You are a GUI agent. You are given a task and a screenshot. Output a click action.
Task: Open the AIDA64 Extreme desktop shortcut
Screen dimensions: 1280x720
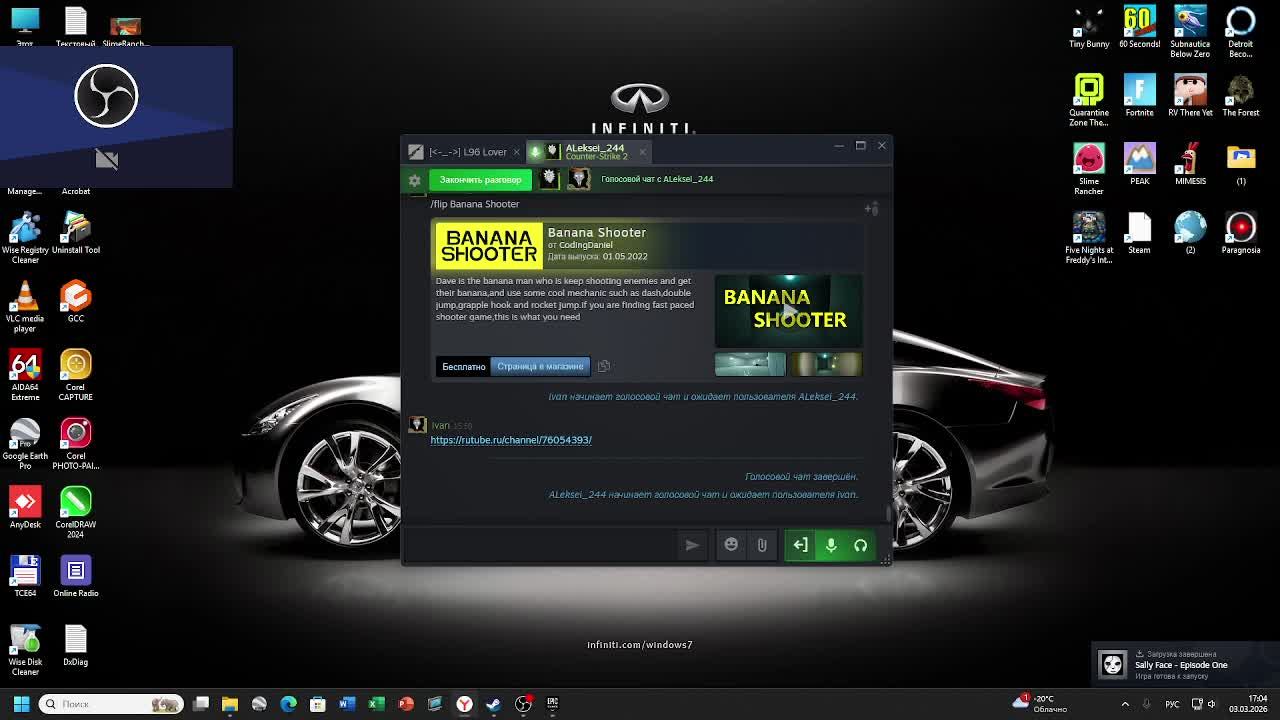[25, 375]
